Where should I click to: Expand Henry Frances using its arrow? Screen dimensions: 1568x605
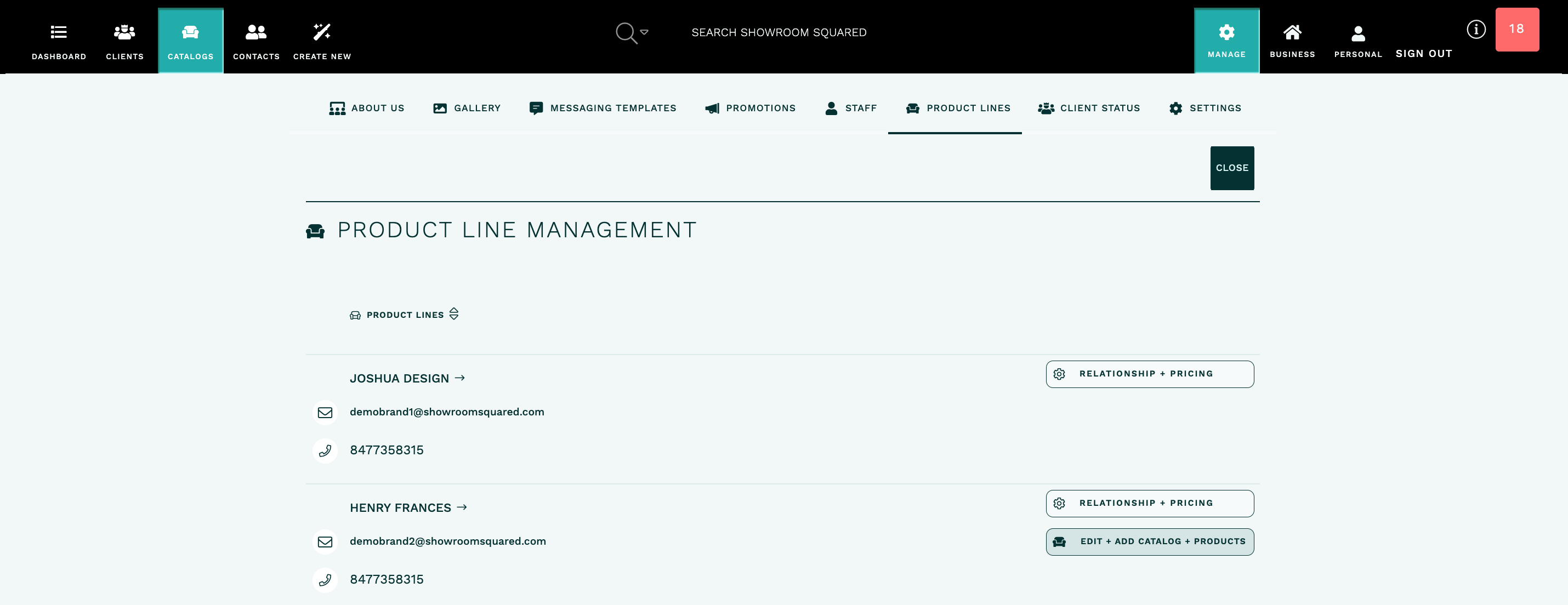pos(463,506)
